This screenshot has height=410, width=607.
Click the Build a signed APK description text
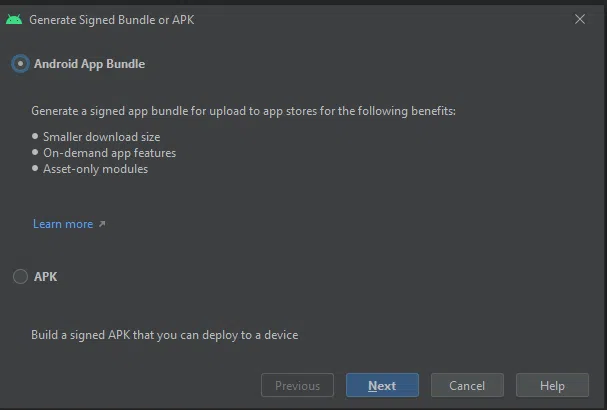[165, 335]
